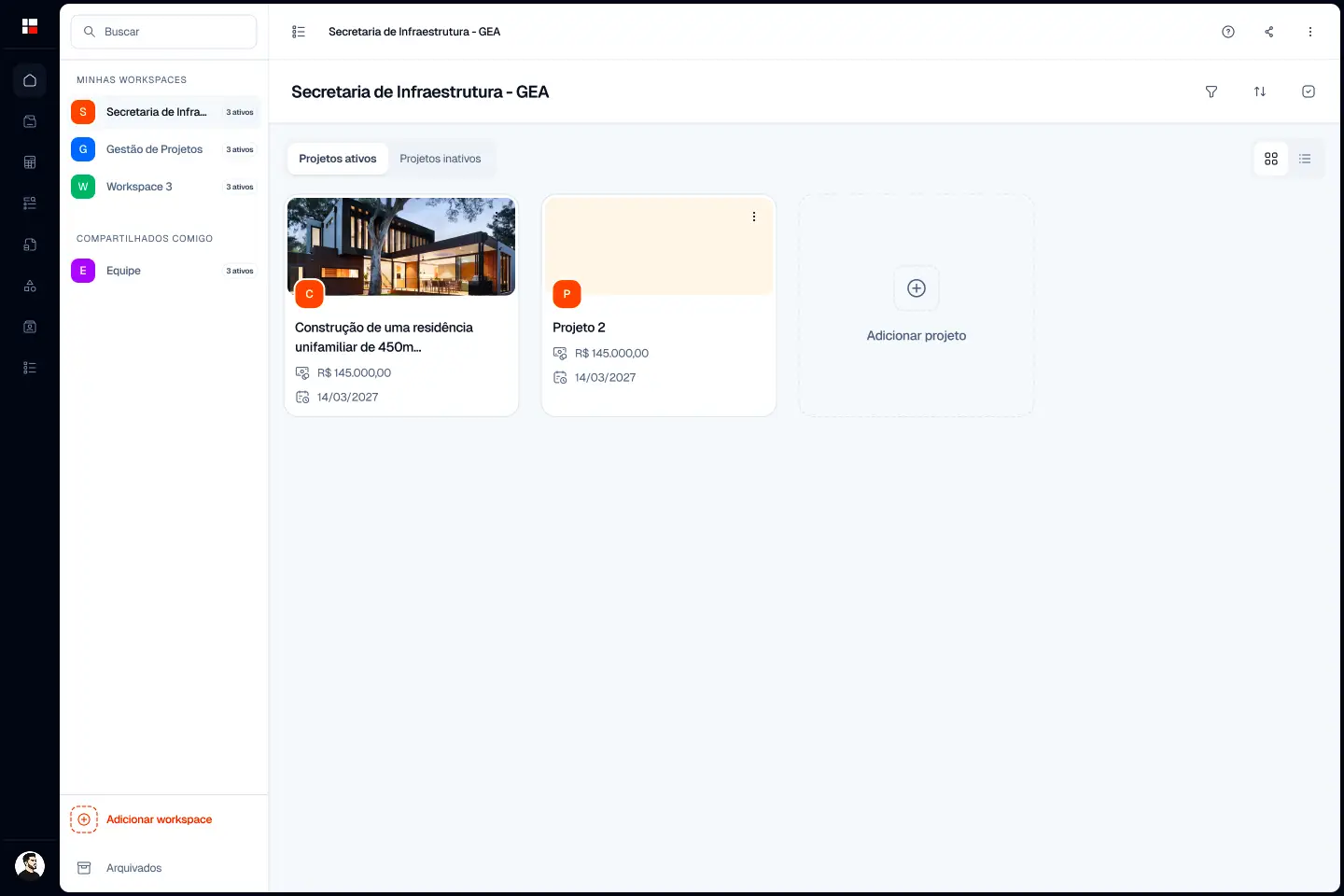Viewport: 1344px width, 896px height.
Task: Click the user avatar photo
Action: click(30, 866)
